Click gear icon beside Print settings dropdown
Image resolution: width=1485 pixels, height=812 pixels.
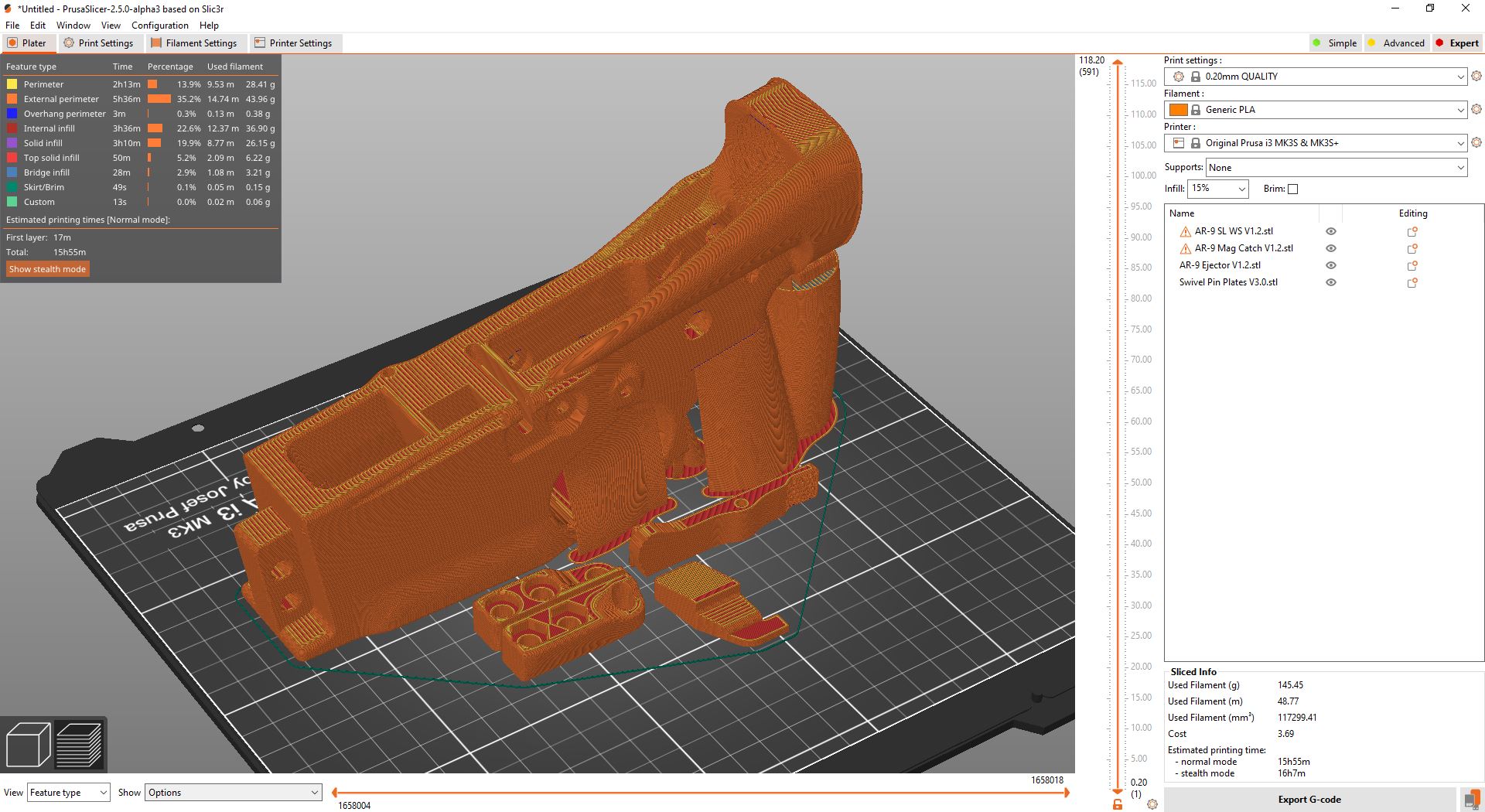click(1476, 76)
